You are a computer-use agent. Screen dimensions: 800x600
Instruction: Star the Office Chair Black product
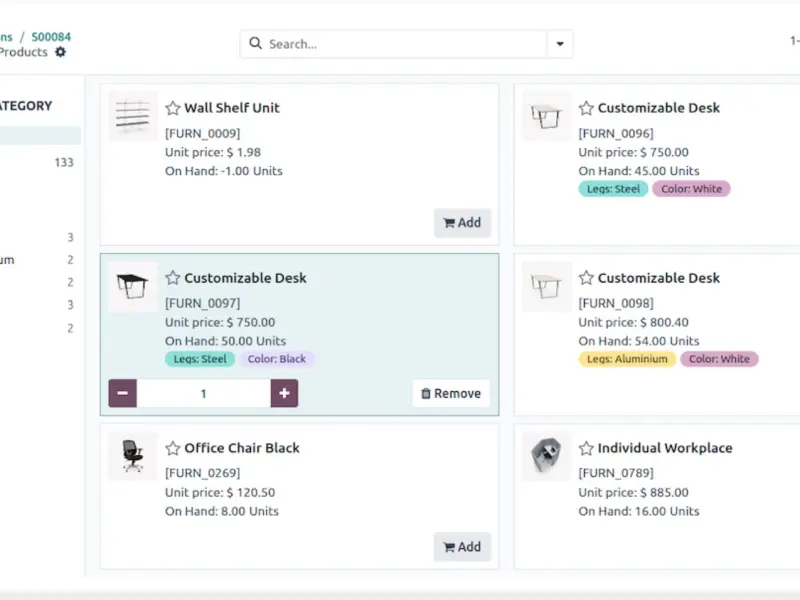coord(173,448)
